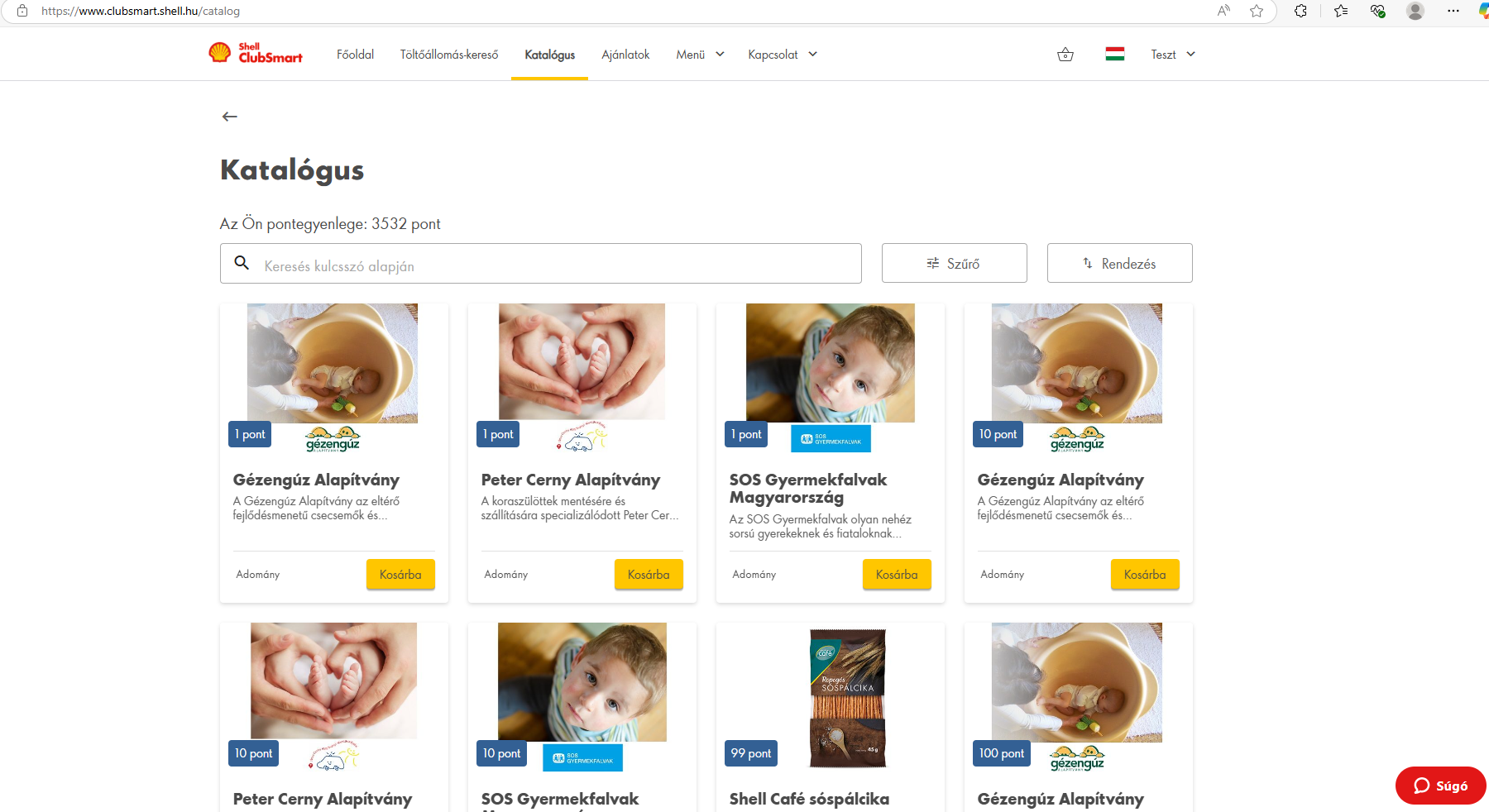The width and height of the screenshot is (1489, 812).
Task: Open browser settings and more menu
Action: coord(1453,11)
